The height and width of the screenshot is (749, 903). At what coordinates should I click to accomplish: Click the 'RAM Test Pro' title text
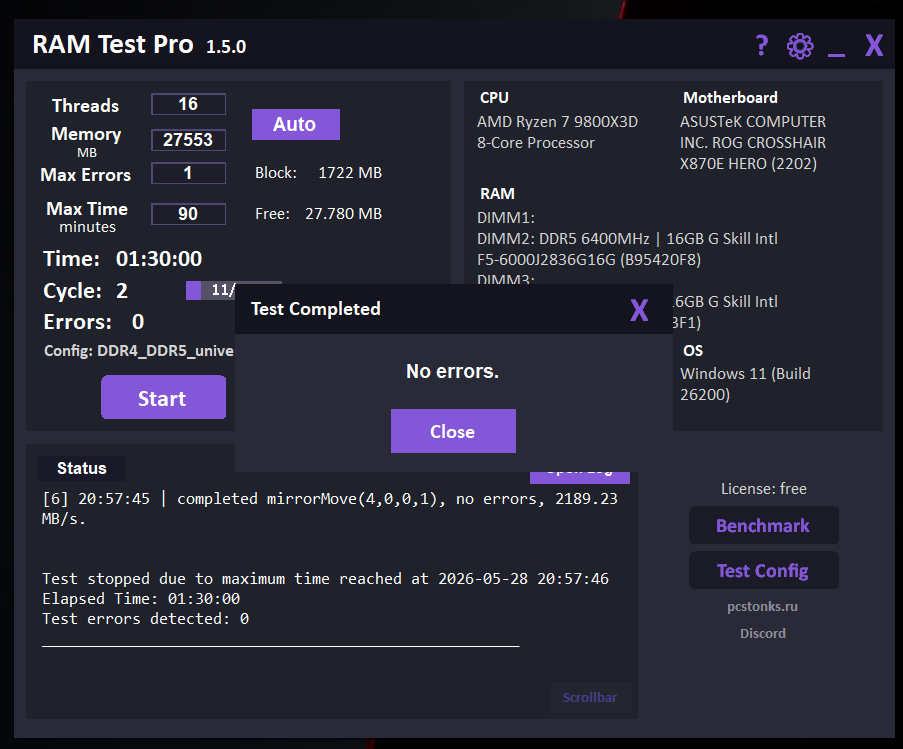point(113,45)
